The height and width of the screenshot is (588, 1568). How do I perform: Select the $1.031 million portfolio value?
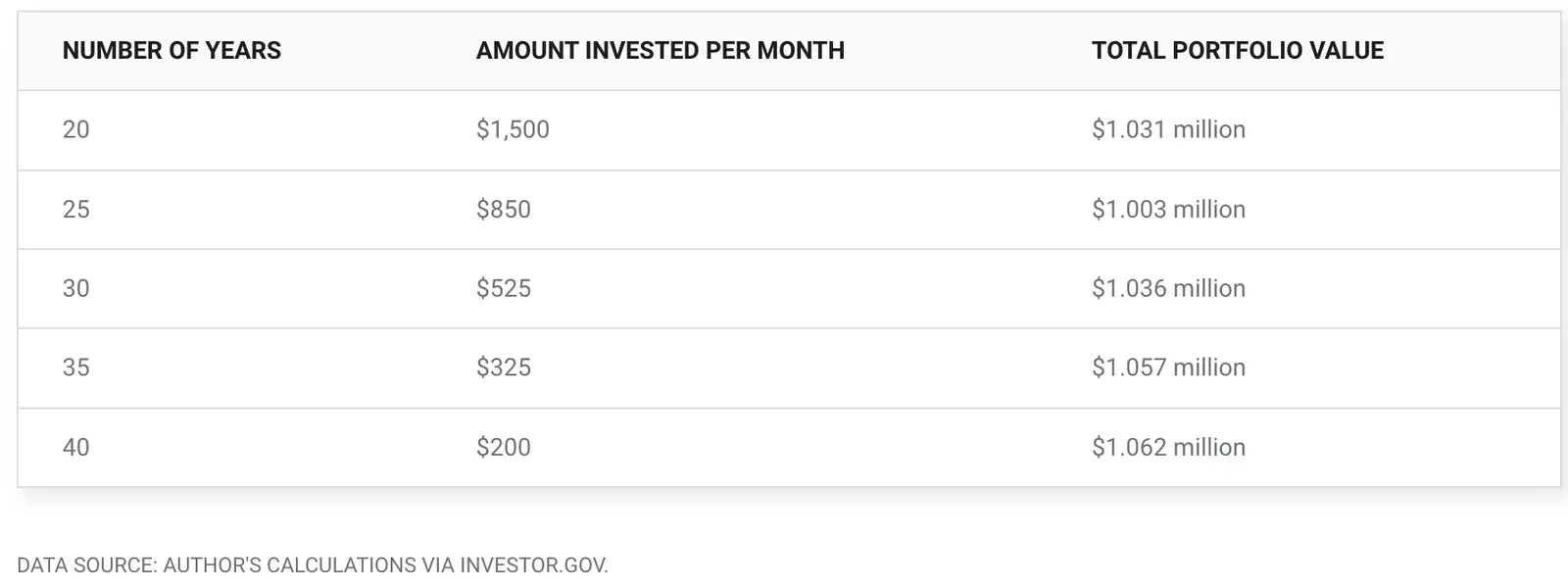[x=1168, y=129]
